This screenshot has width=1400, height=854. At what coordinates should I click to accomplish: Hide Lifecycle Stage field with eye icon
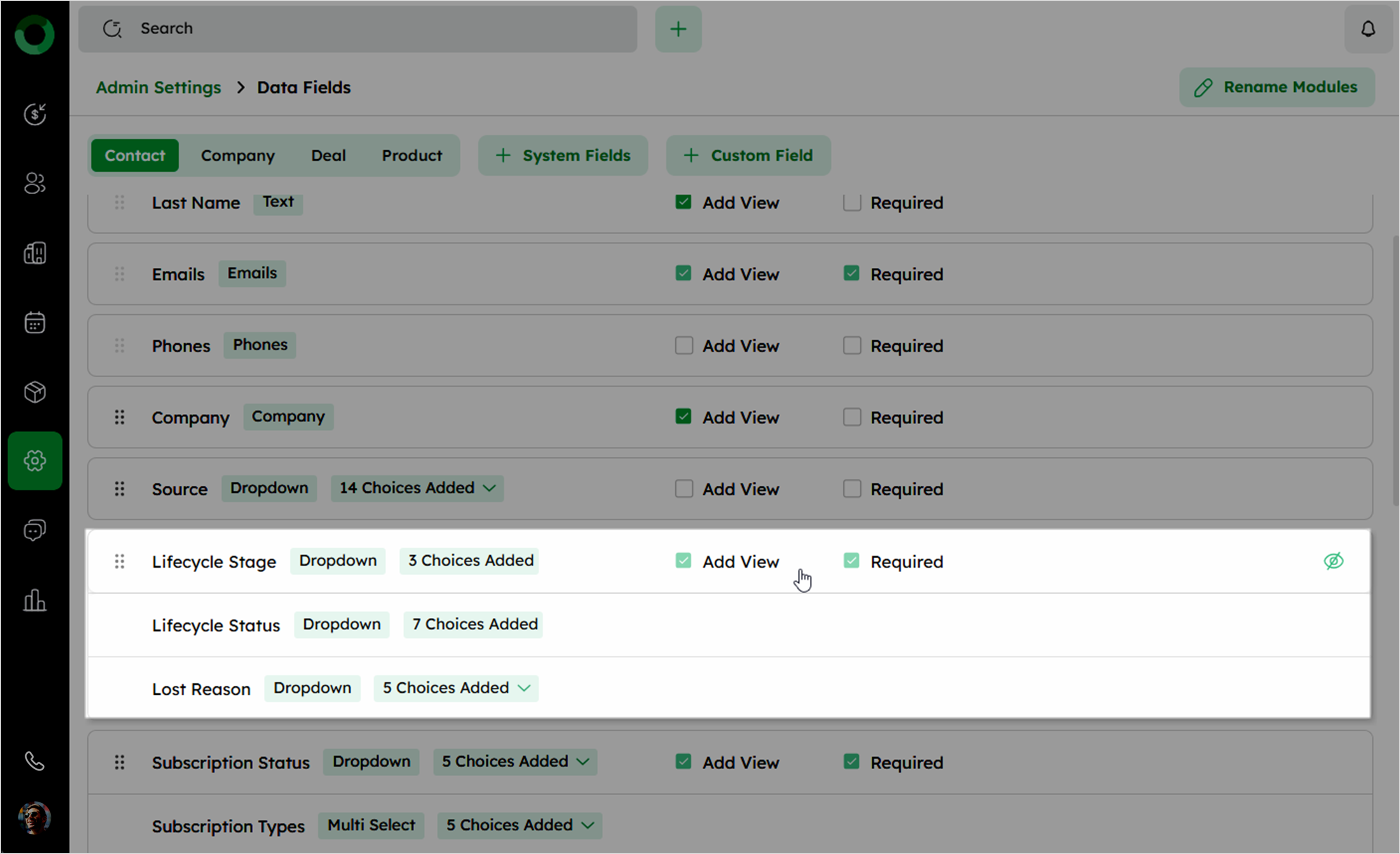[x=1333, y=561]
